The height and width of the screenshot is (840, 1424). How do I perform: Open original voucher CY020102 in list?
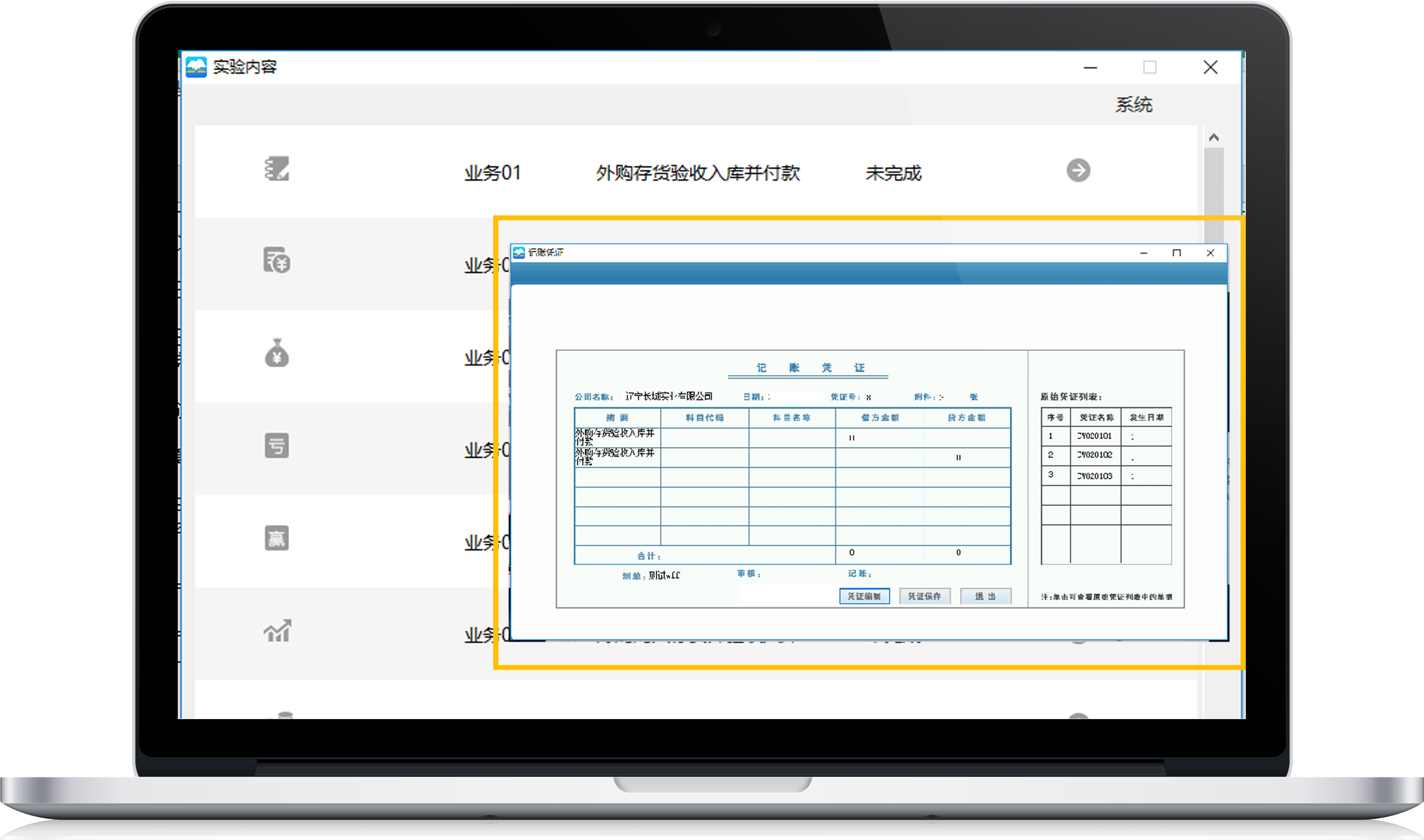tap(1094, 455)
